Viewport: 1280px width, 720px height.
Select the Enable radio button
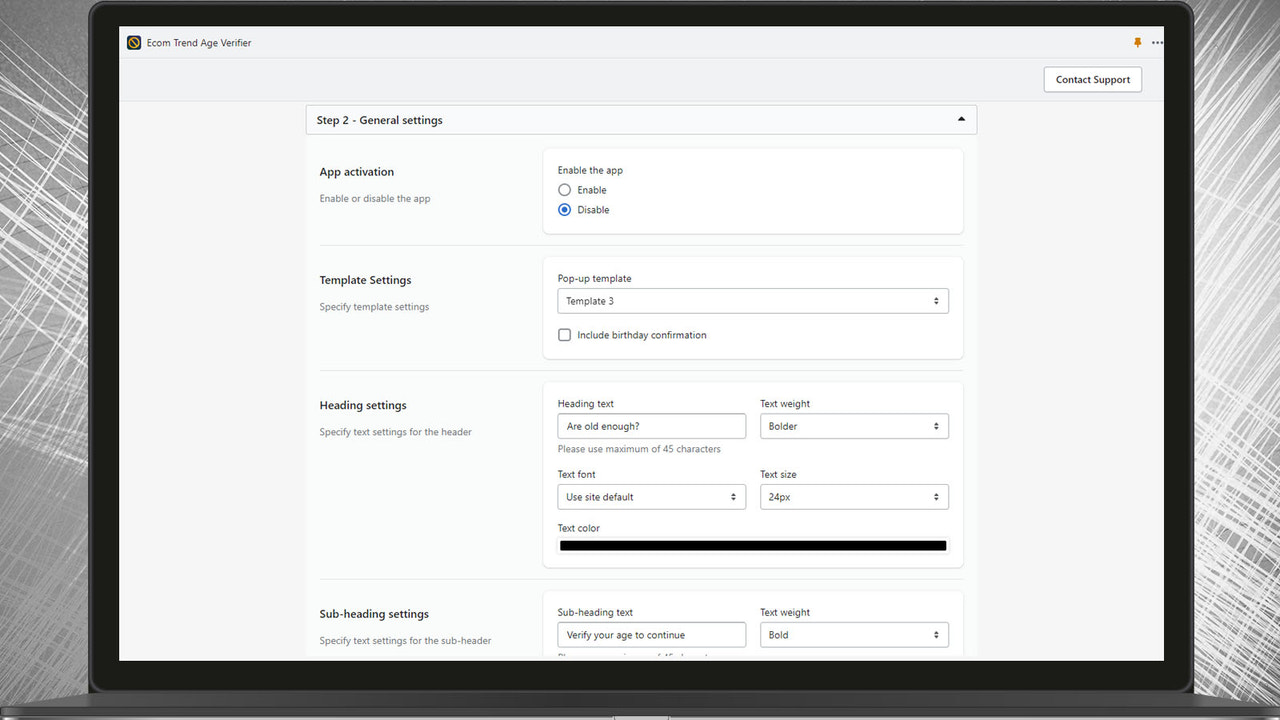564,189
